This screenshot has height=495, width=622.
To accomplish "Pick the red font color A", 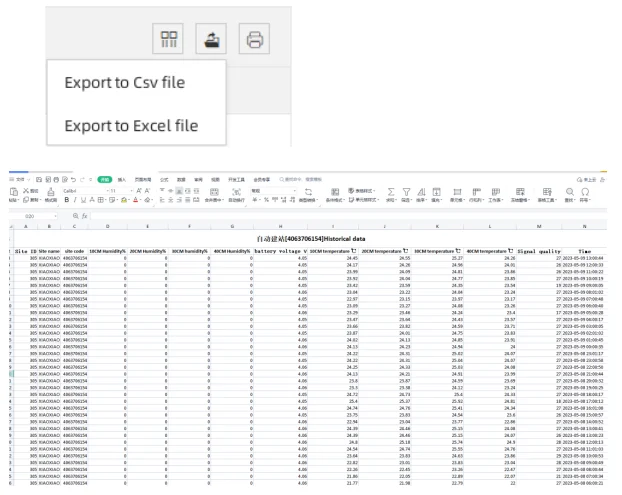I will pyautogui.click(x=136, y=200).
